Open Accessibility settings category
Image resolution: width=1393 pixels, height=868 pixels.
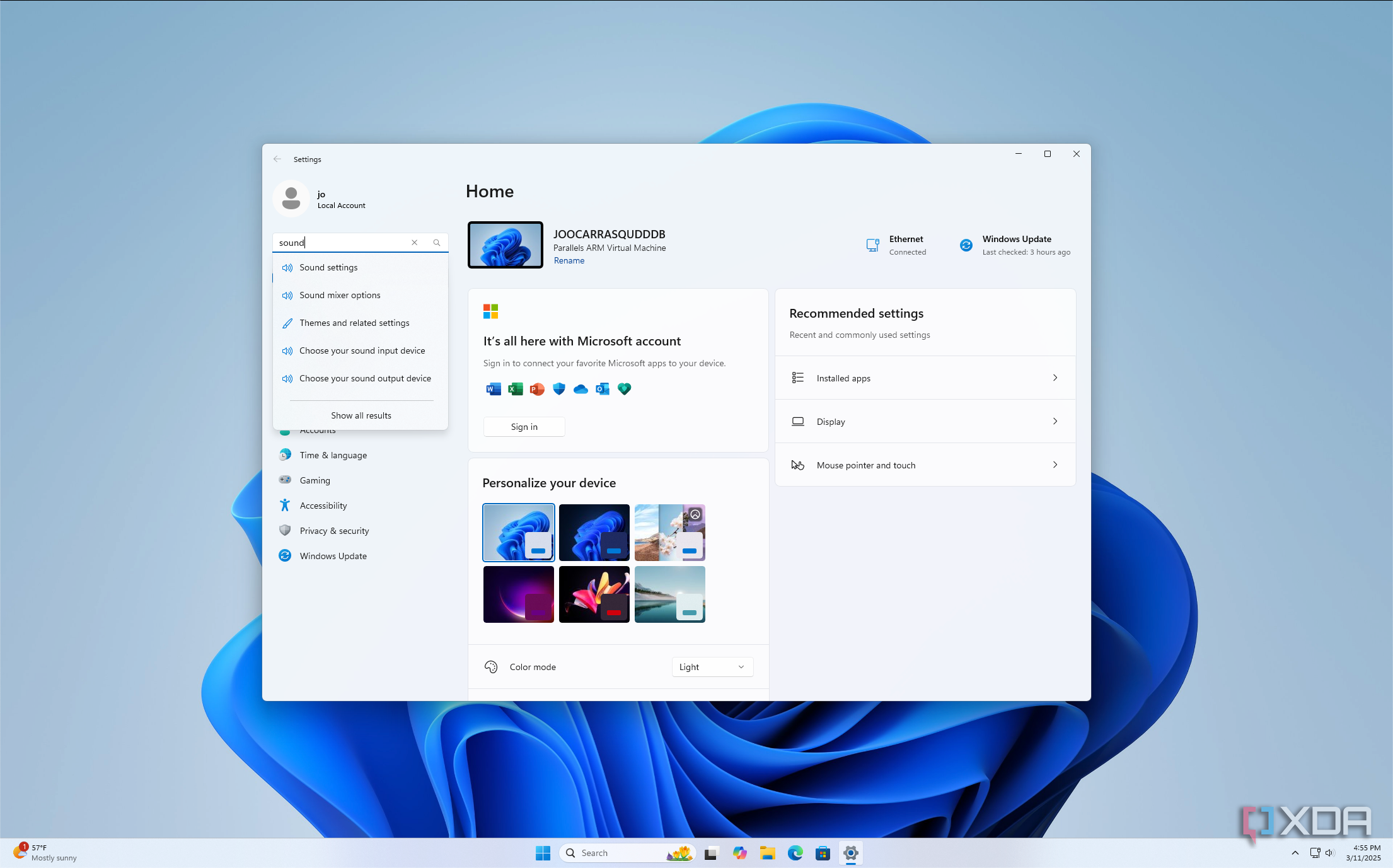[x=360, y=506]
